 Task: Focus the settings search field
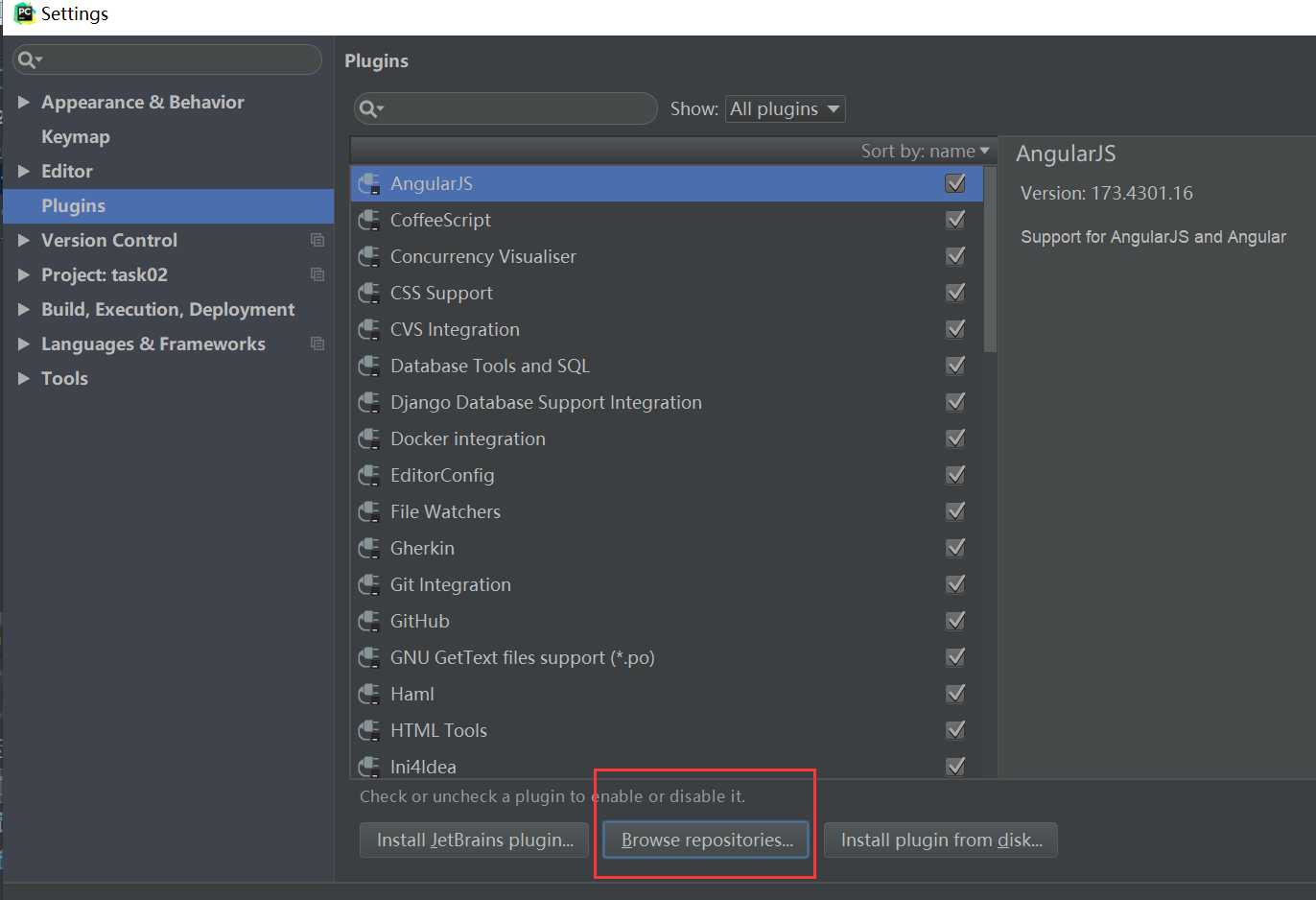pos(168,59)
